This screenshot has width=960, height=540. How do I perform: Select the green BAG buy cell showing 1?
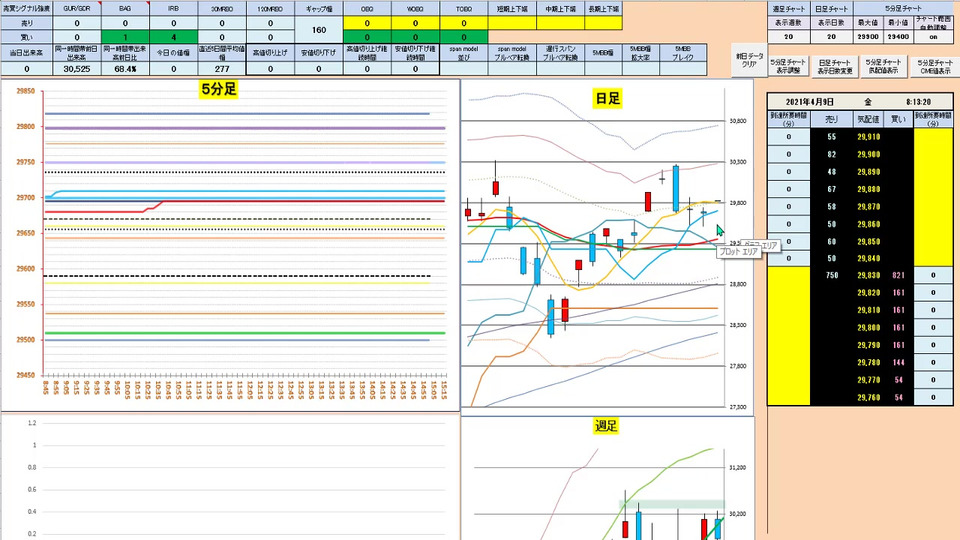125,37
